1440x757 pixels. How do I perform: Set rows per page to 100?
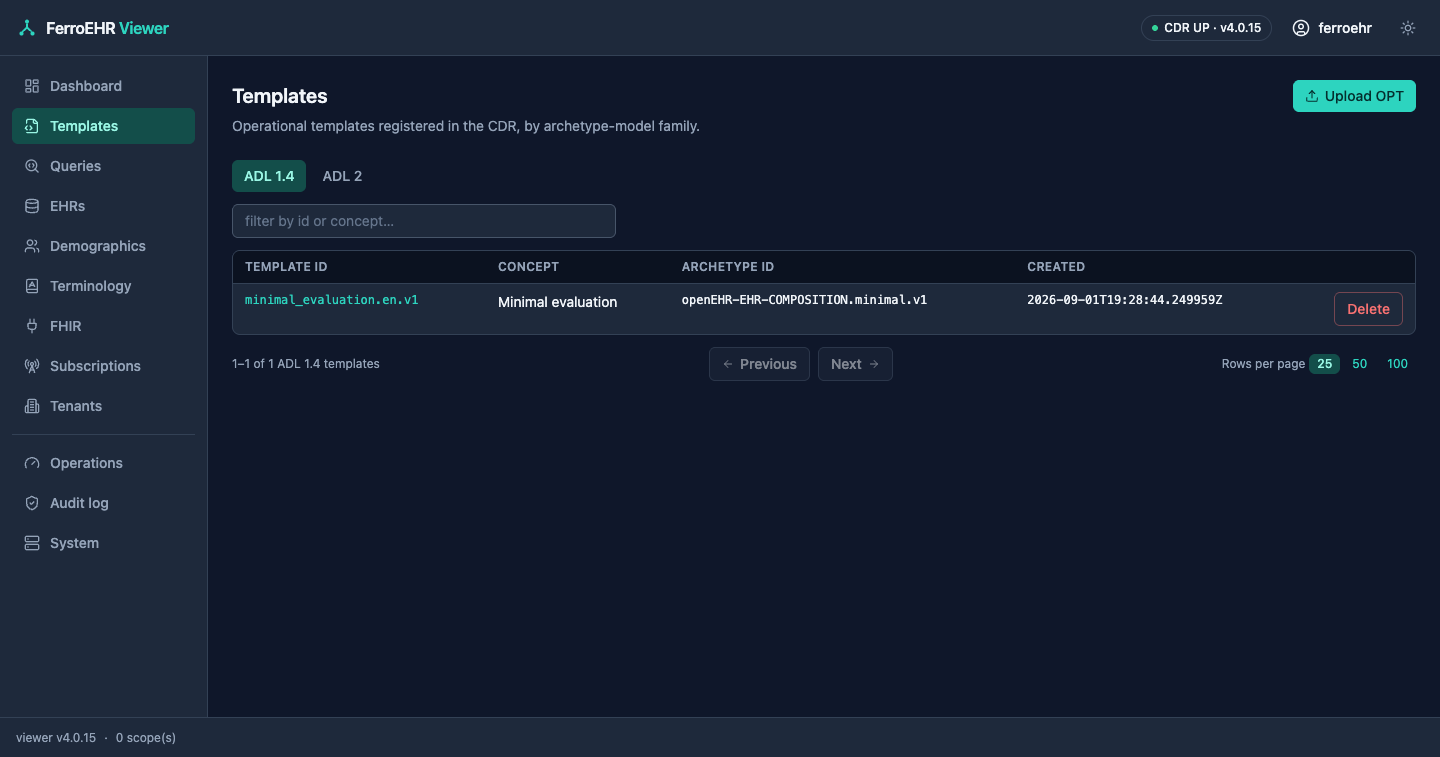(x=1397, y=364)
